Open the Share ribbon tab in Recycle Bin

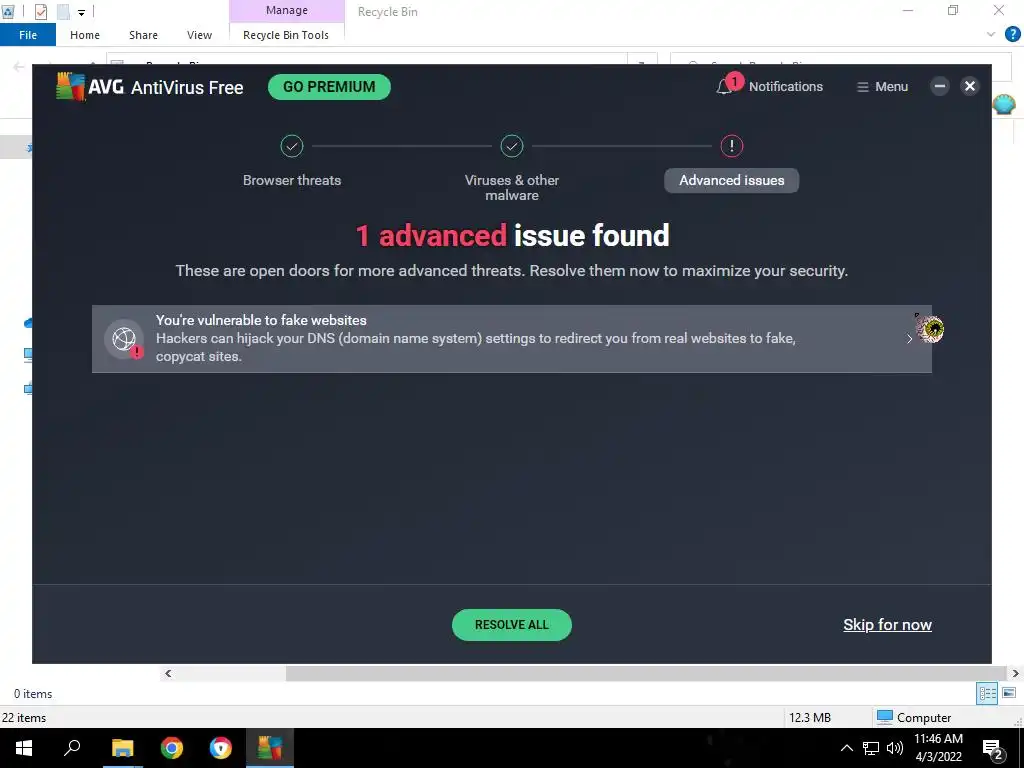click(143, 35)
